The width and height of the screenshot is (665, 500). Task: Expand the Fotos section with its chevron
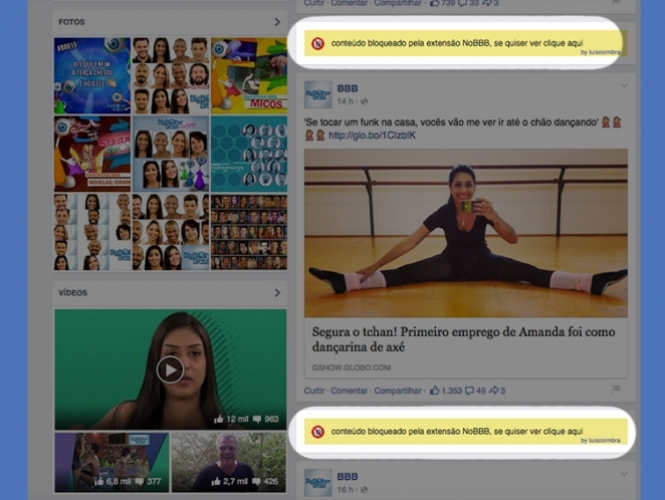(277, 21)
